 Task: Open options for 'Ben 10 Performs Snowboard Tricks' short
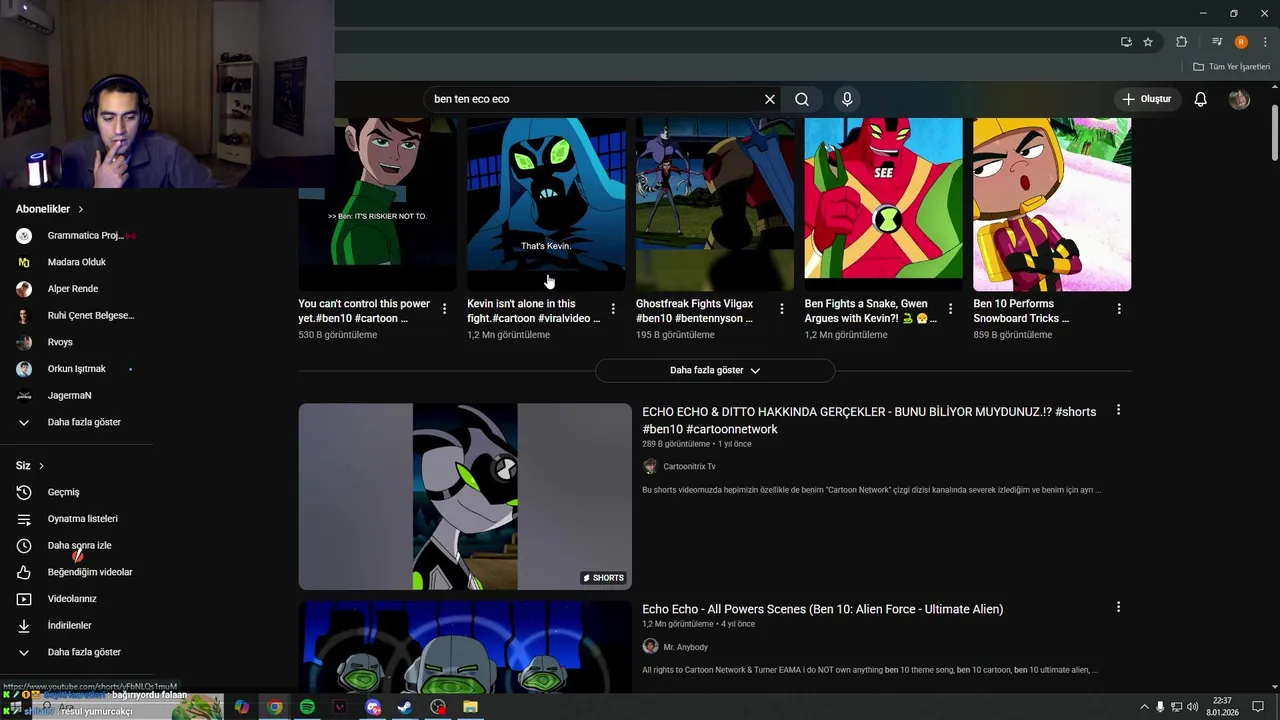(1119, 309)
